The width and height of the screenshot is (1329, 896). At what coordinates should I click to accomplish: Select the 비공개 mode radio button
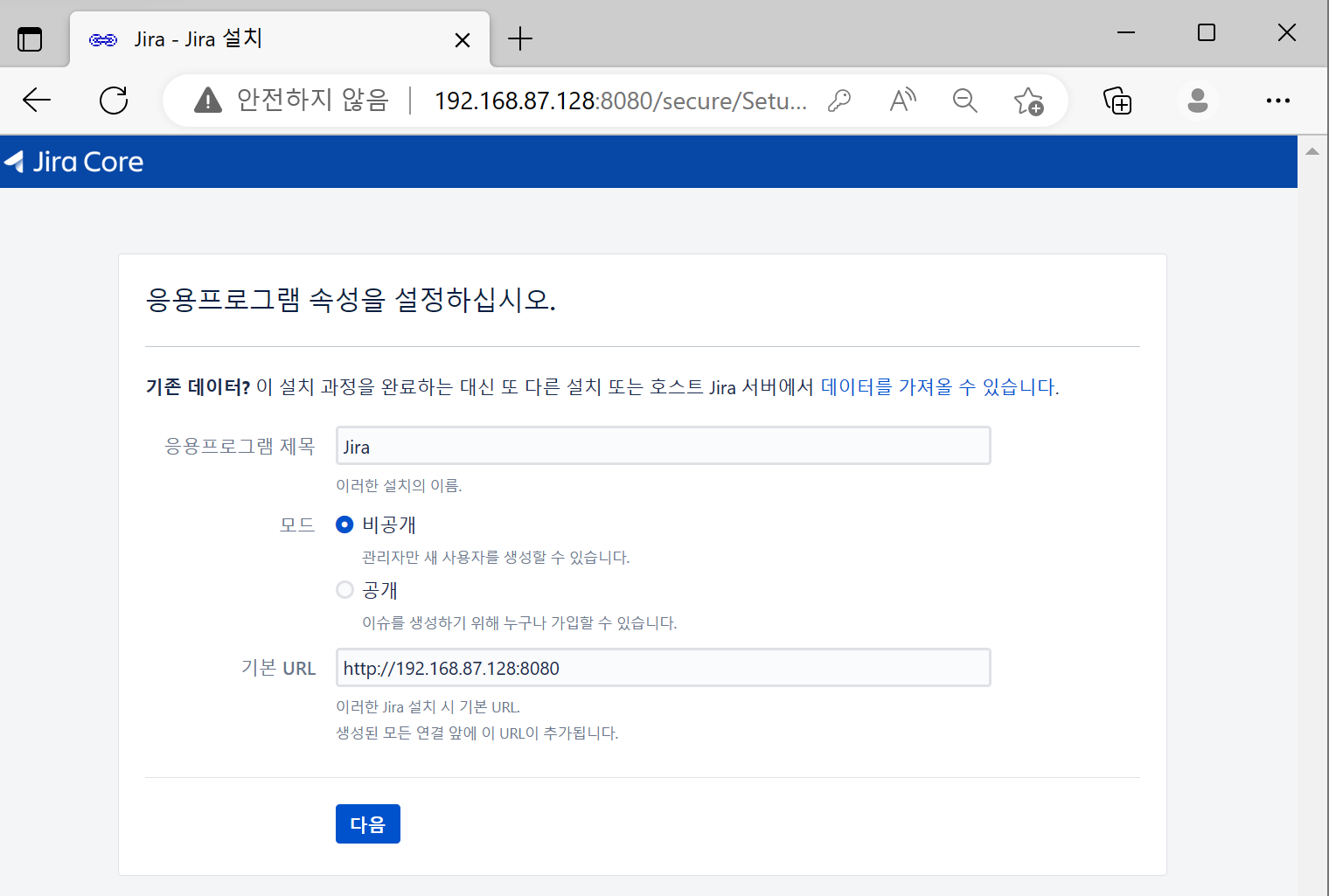[344, 524]
